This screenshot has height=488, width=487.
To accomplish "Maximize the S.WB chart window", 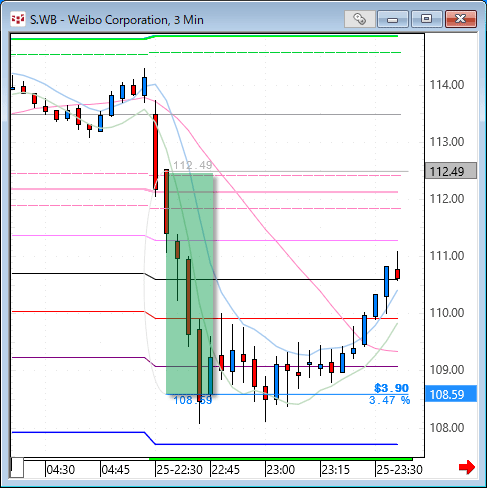I will (426, 19).
